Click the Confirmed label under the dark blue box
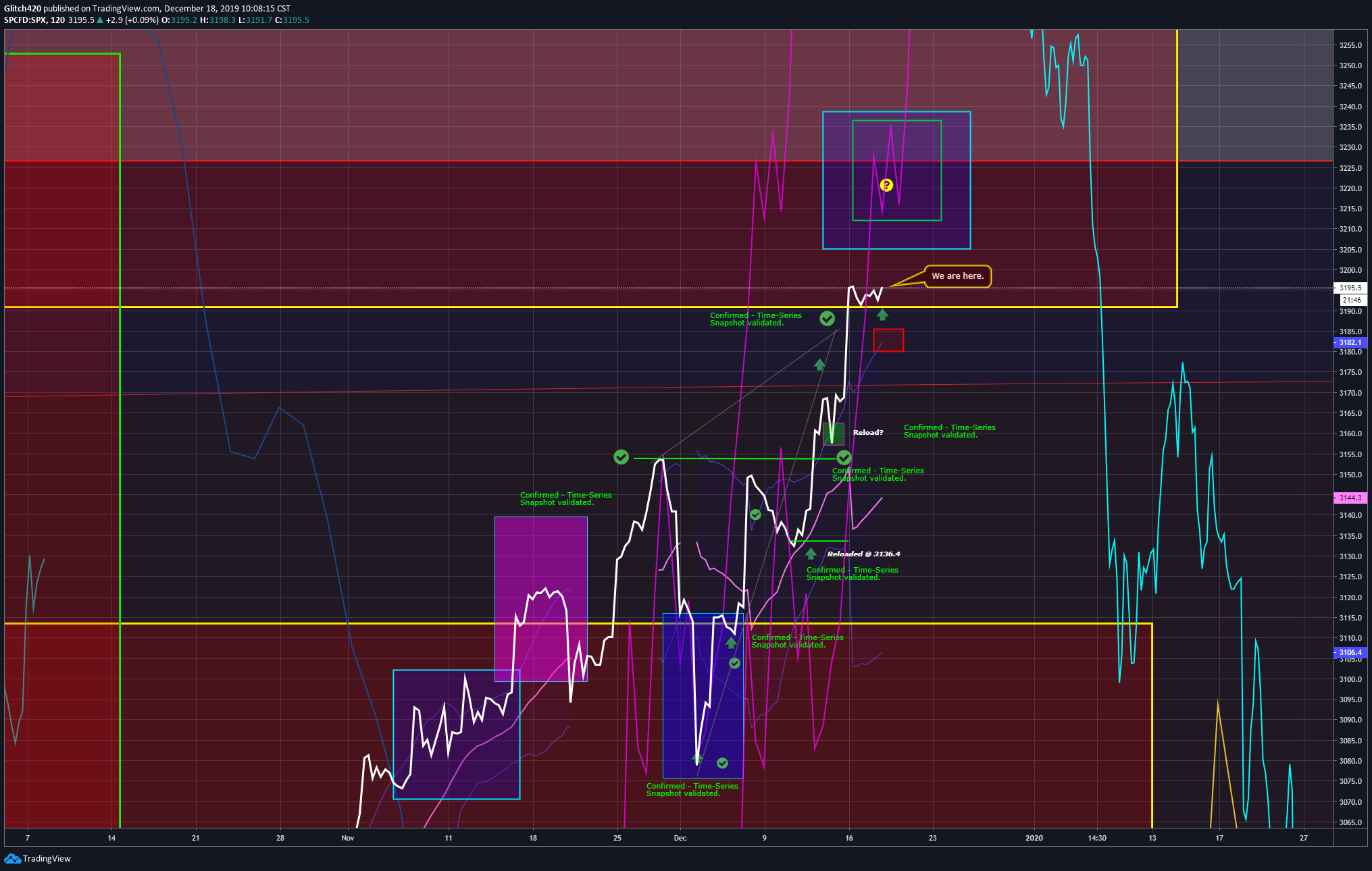Screen dimensions: 1372x871 pyautogui.click(x=692, y=789)
